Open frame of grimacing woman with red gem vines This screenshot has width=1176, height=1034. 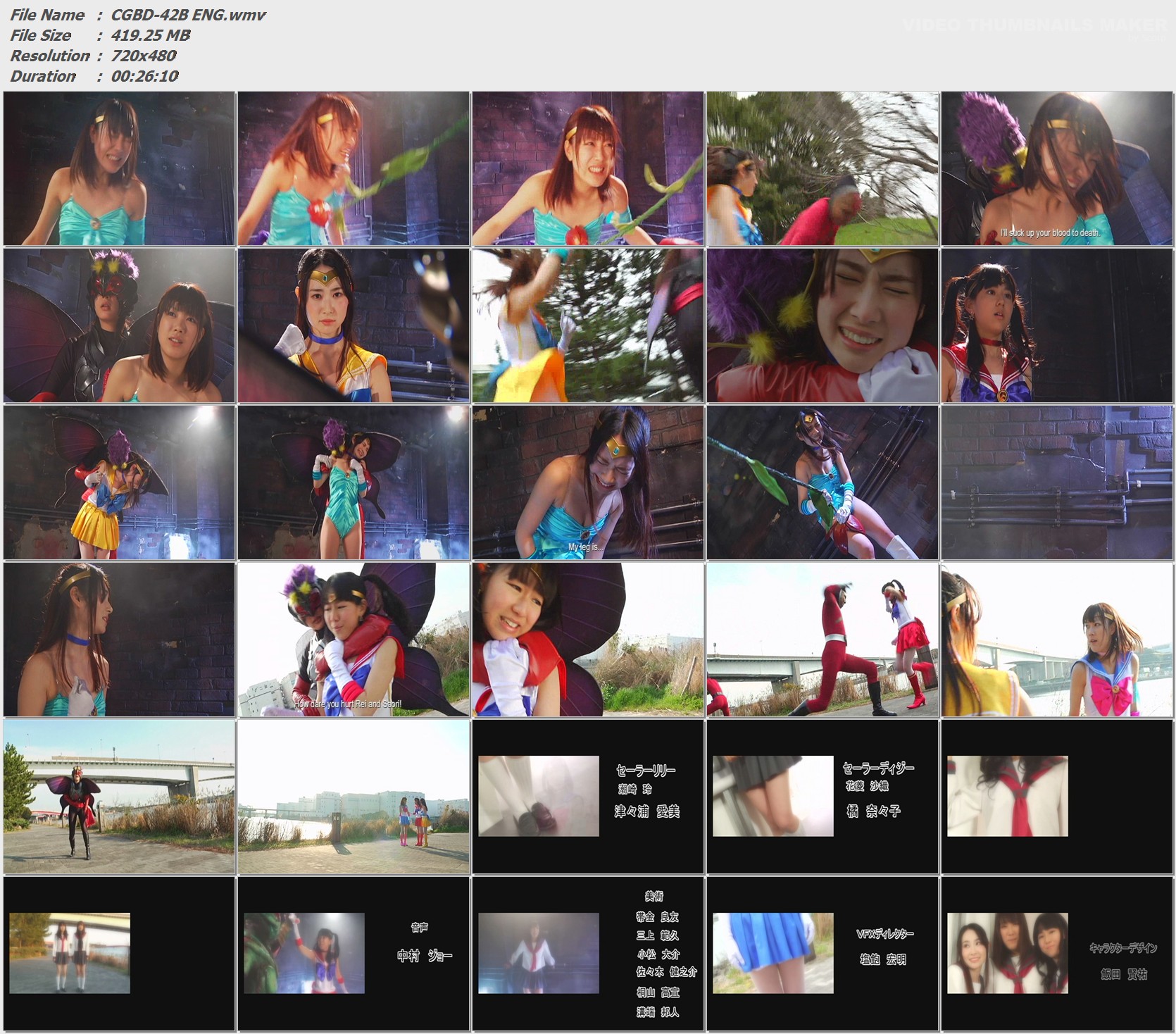pyautogui.click(x=588, y=168)
